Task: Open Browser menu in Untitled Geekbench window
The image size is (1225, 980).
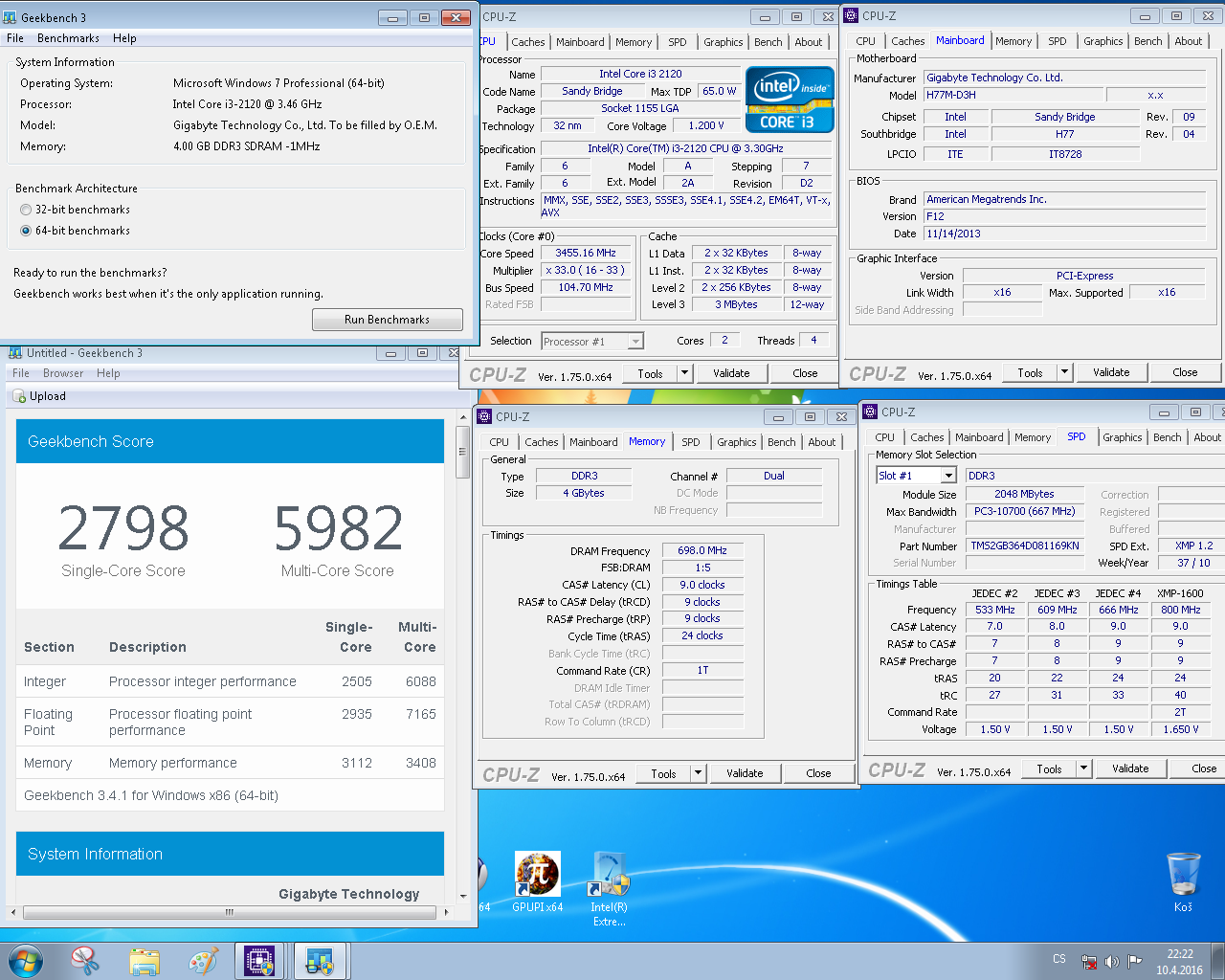Action: click(63, 373)
